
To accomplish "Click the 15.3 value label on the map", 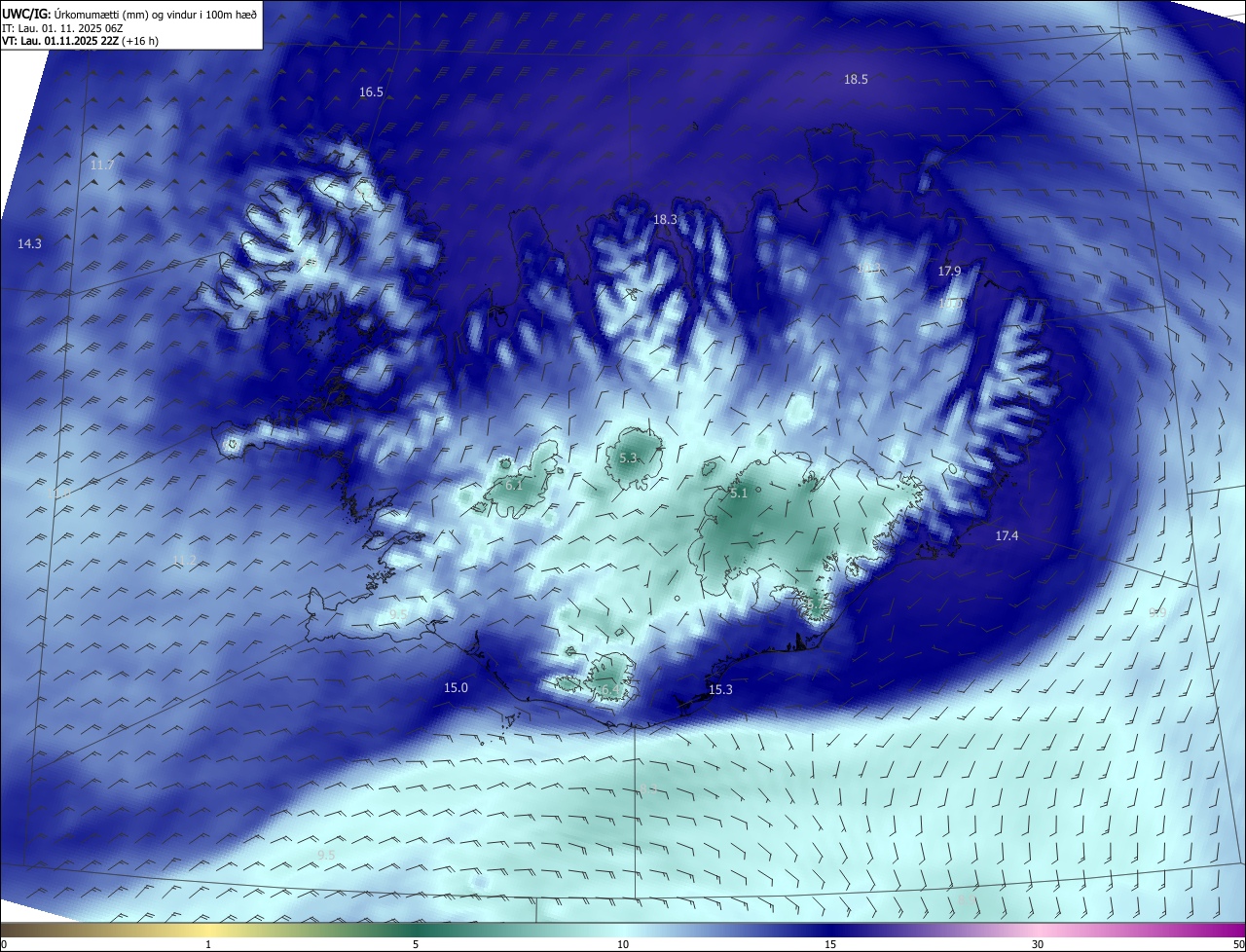I will 720,690.
